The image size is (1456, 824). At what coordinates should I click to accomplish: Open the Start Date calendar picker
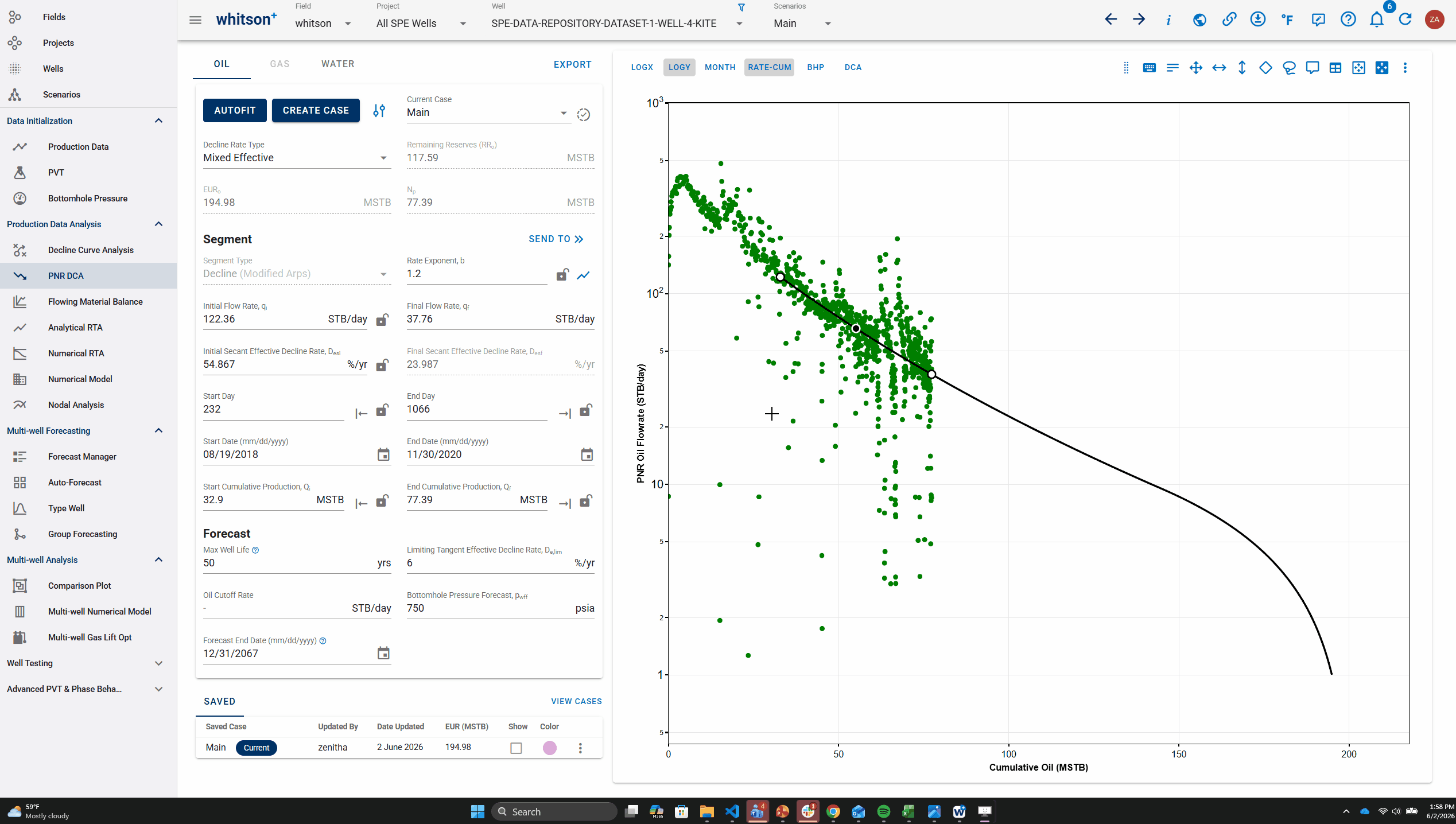point(383,454)
